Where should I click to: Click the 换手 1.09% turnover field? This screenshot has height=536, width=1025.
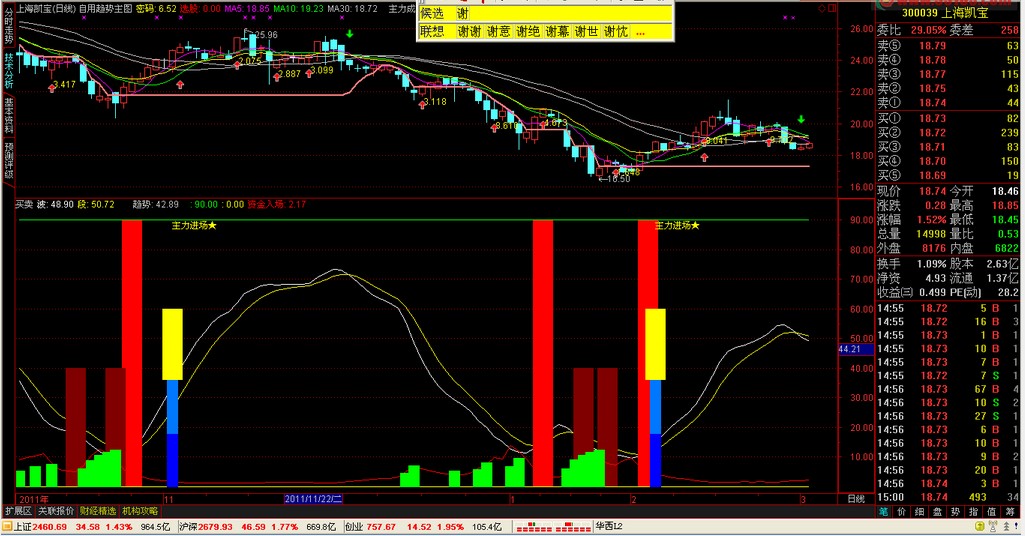(x=911, y=264)
